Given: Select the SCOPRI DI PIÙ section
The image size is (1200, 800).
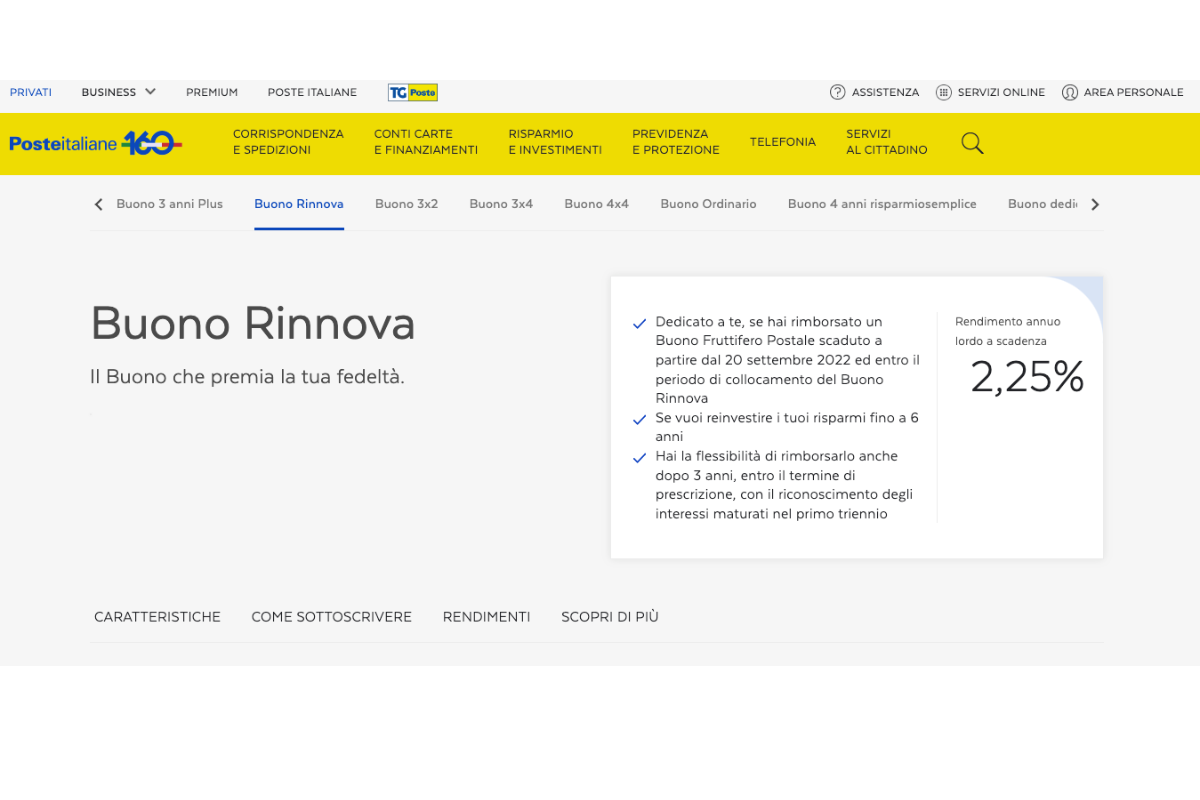Looking at the screenshot, I should tap(609, 617).
